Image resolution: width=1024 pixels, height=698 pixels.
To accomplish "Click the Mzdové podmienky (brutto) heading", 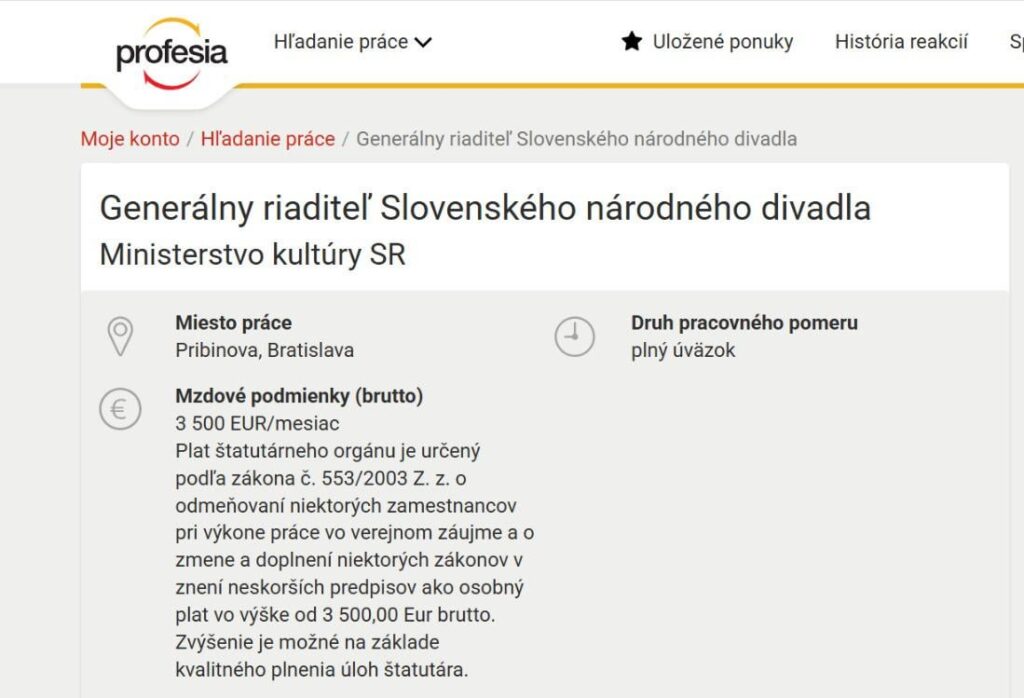I will coord(299,396).
